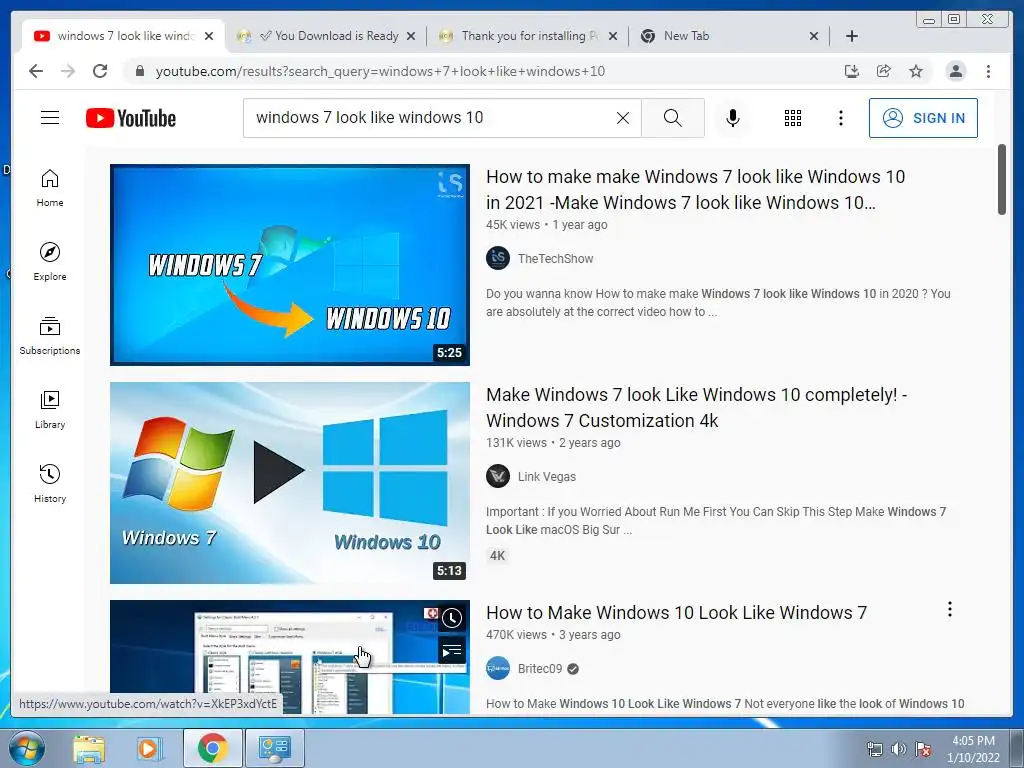
Task: Click the browser forward arrow
Action: click(x=68, y=71)
